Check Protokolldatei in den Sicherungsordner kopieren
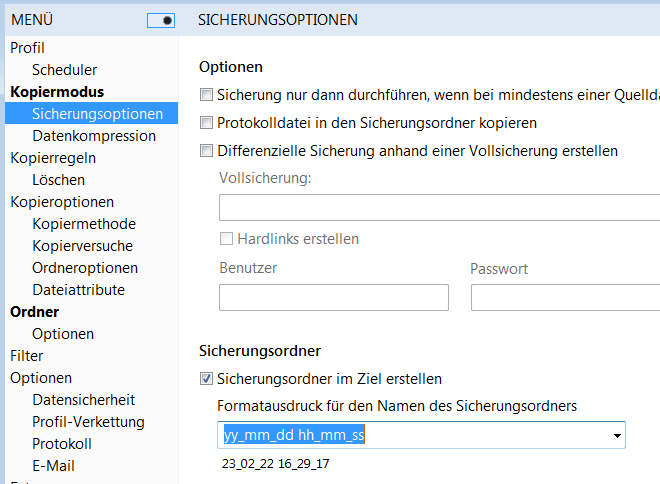The image size is (660, 484). [207, 123]
